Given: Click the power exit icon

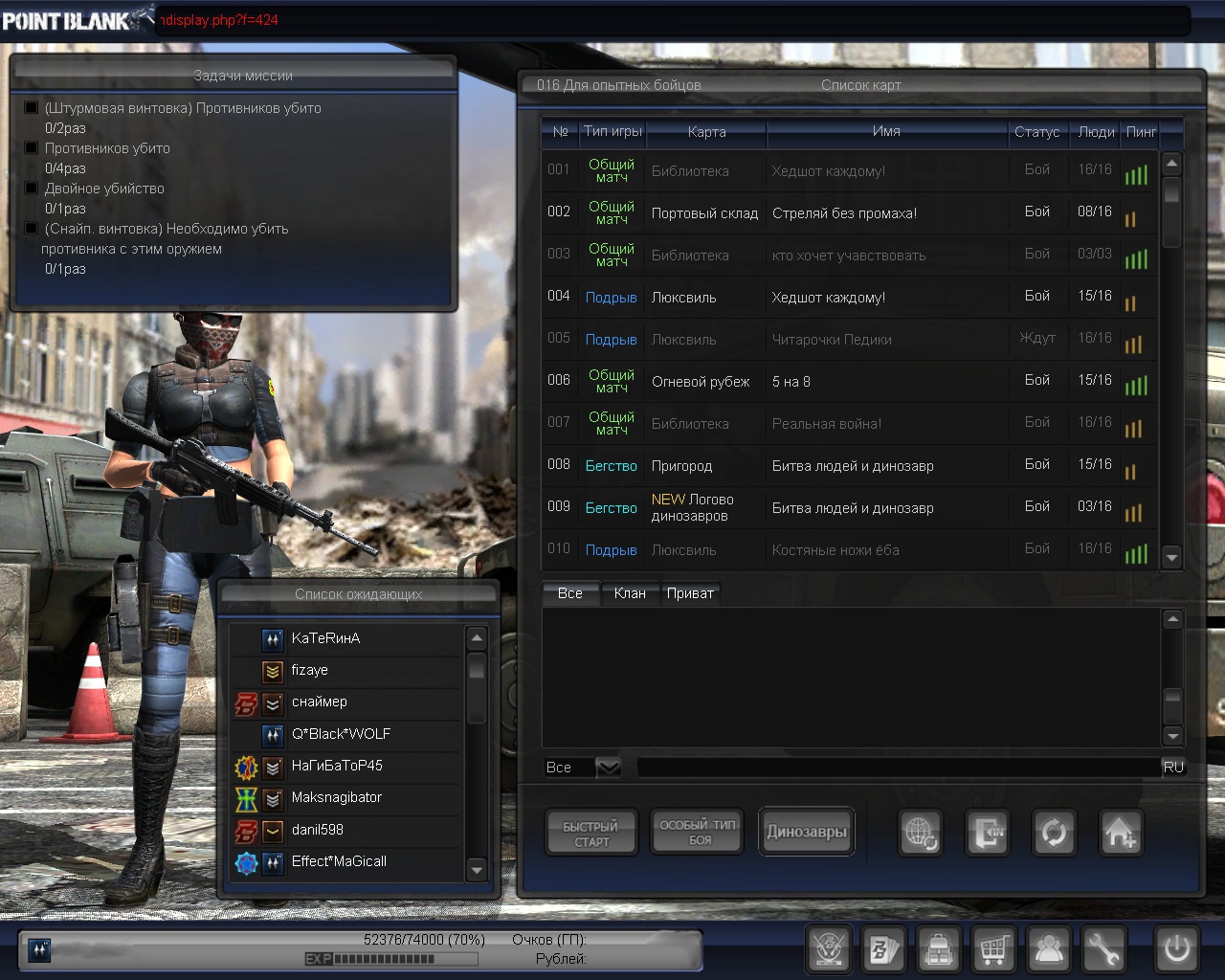Looking at the screenshot, I should click(x=1176, y=949).
